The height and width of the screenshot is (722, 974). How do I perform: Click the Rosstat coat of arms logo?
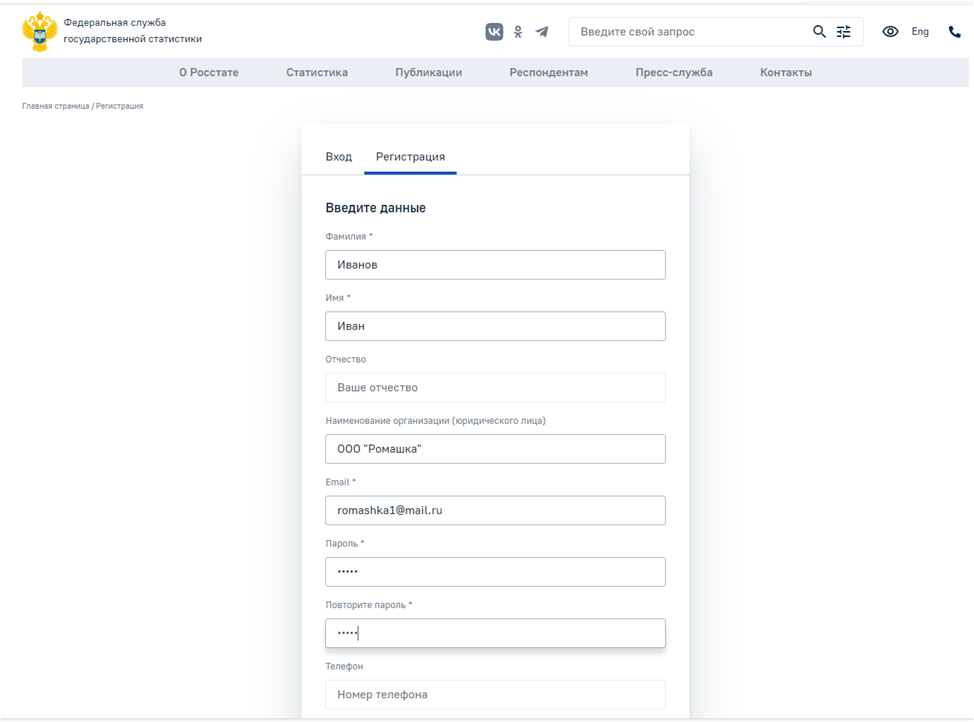coord(40,31)
